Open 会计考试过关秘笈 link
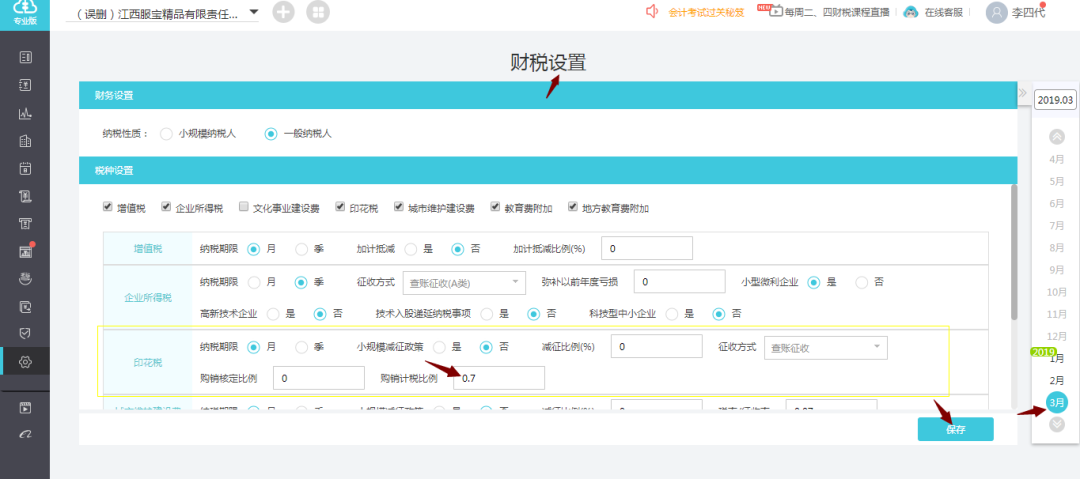This screenshot has width=1080, height=479. [x=706, y=12]
